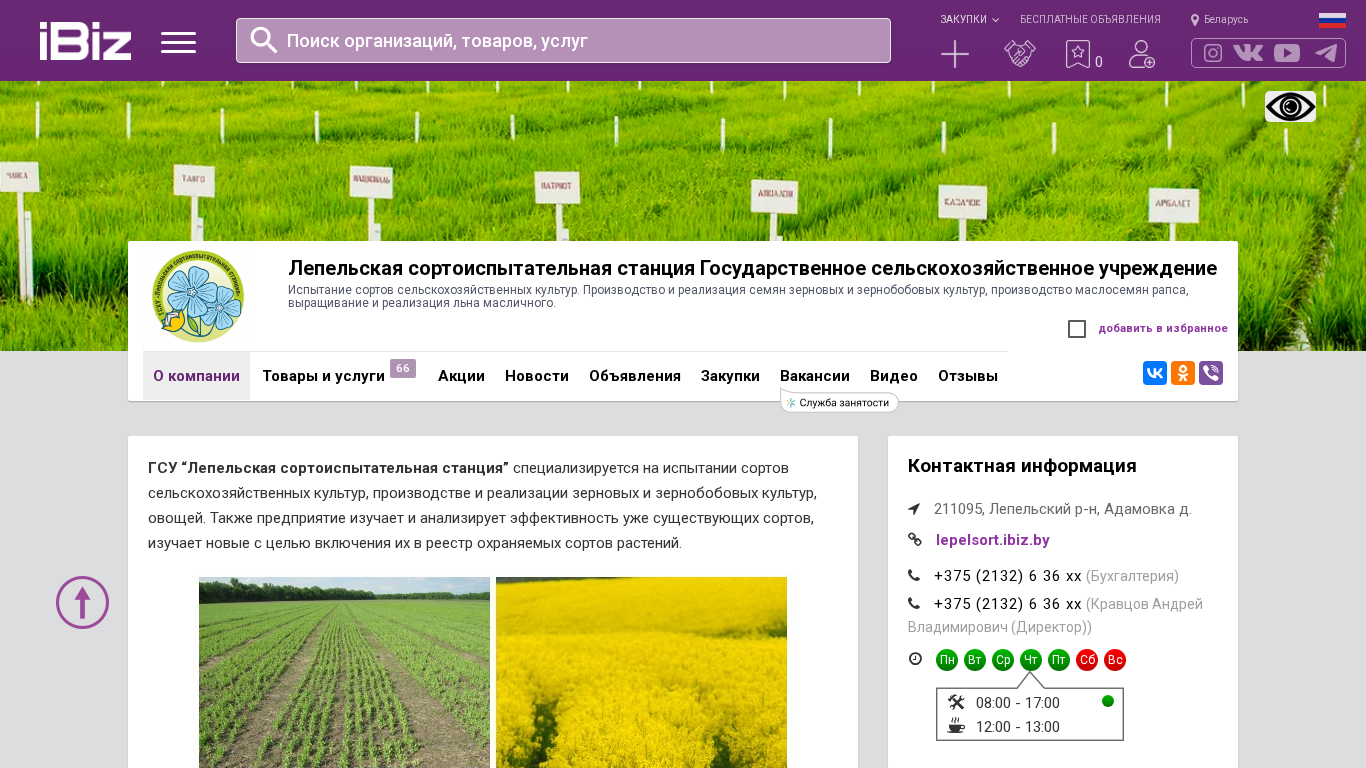
Task: Click the plus add icon
Action: click(x=955, y=54)
